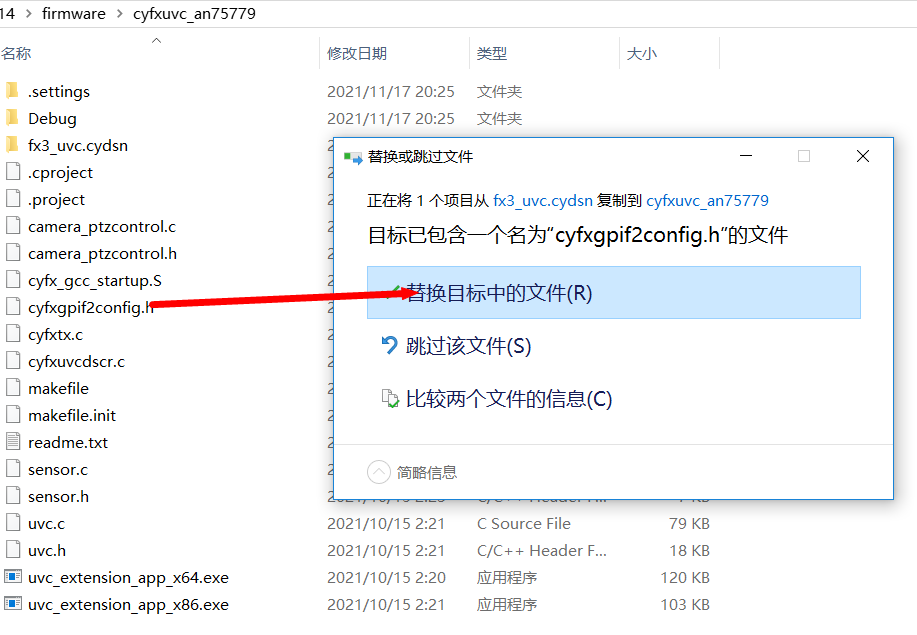Click firmware in the breadcrumb path
Screen dimensions: 917x635
pyautogui.click(x=73, y=13)
